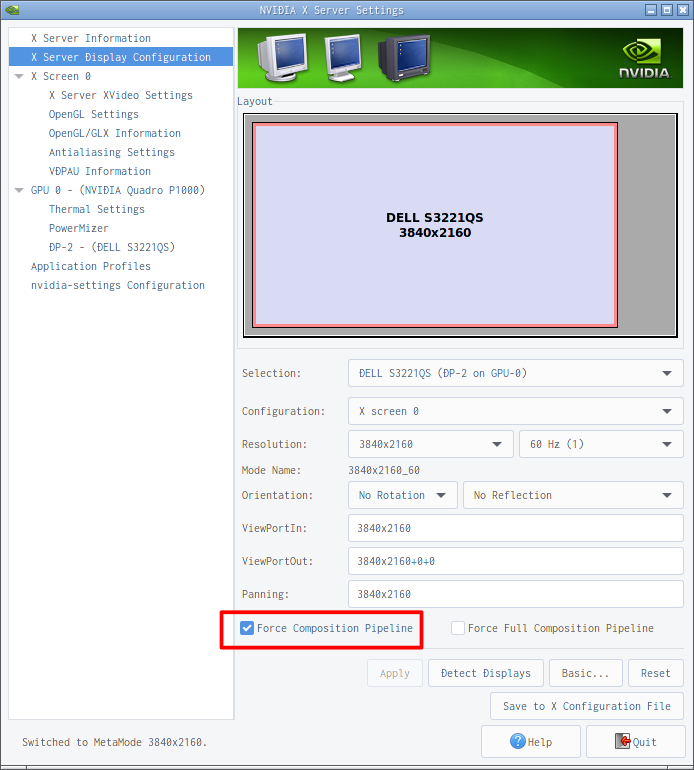Select X Server Display Configuration
This screenshot has width=694, height=770.
(x=121, y=57)
